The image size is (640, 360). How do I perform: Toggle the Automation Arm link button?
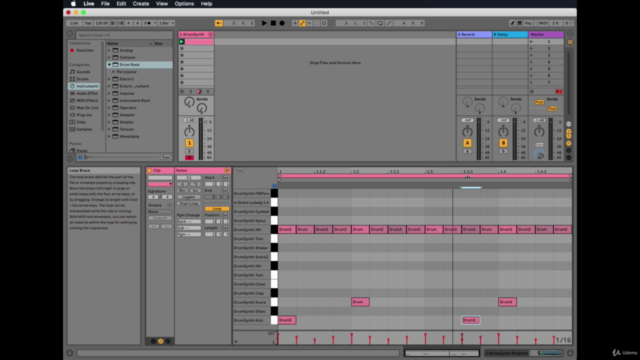pyautogui.click(x=302, y=23)
